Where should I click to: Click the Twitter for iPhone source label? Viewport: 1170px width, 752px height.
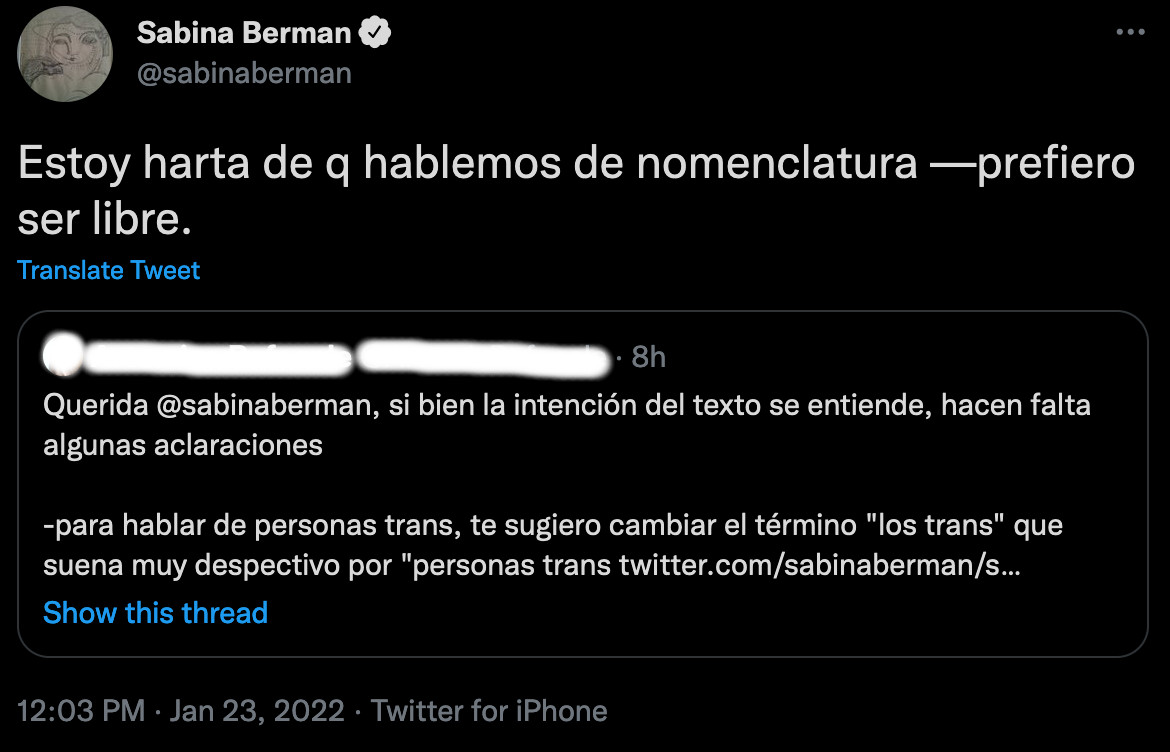489,710
